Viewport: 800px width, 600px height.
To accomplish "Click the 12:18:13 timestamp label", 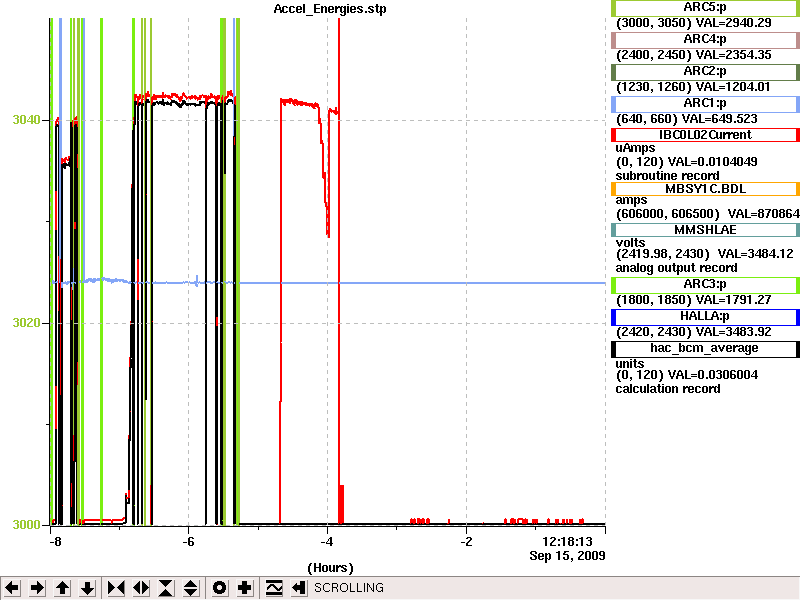I will tap(567, 541).
